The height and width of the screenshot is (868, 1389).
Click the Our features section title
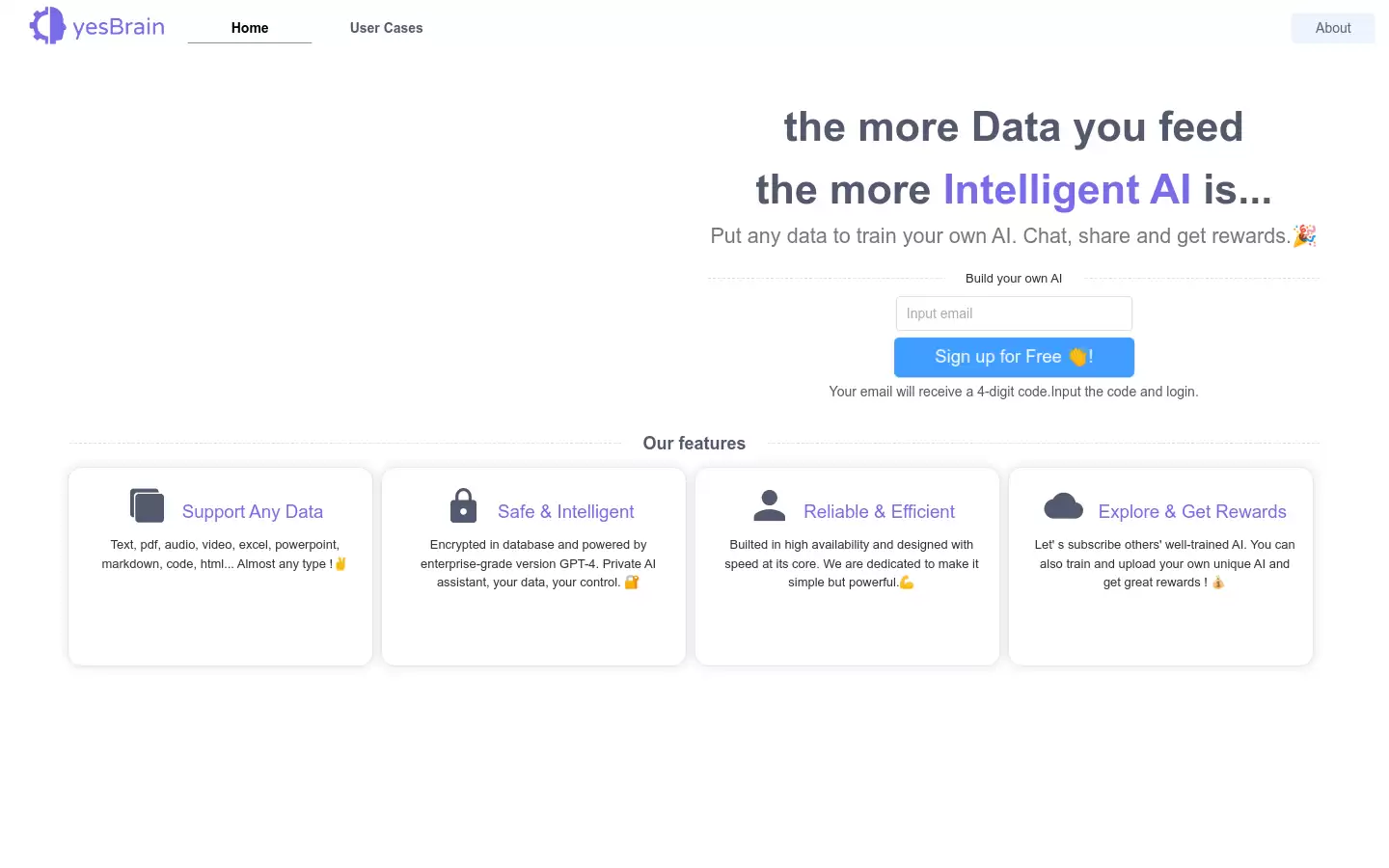click(x=694, y=444)
